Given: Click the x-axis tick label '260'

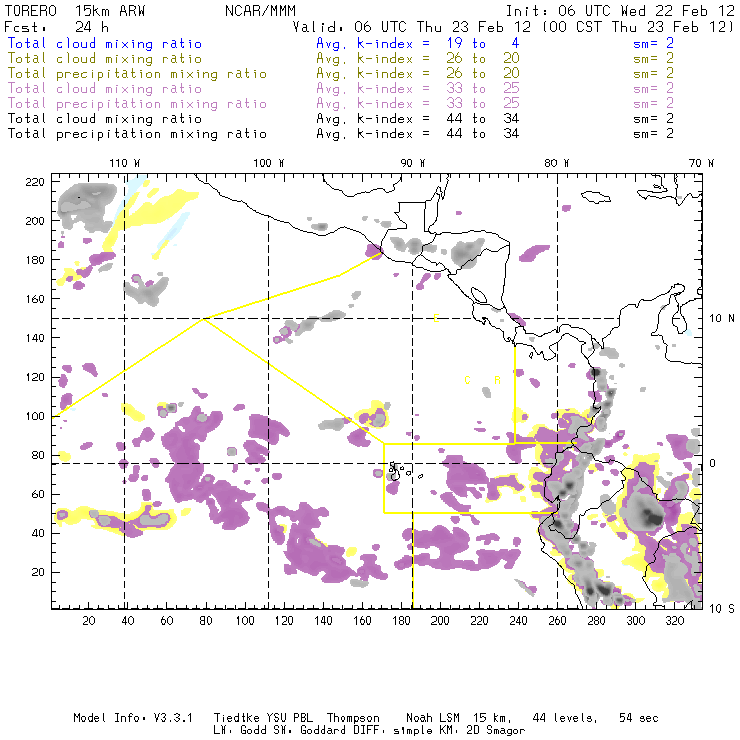Looking at the screenshot, I should pos(557,621).
